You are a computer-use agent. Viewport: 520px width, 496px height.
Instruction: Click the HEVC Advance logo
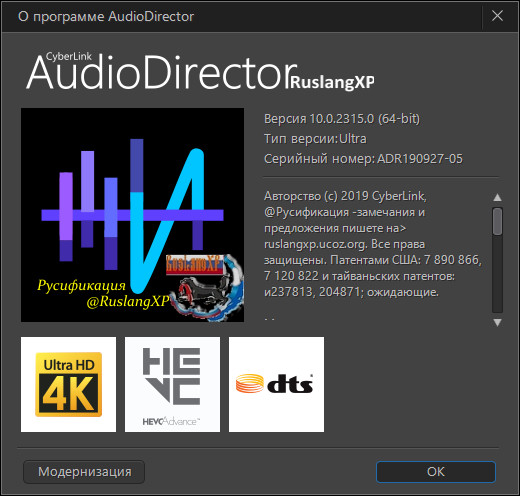tap(172, 384)
